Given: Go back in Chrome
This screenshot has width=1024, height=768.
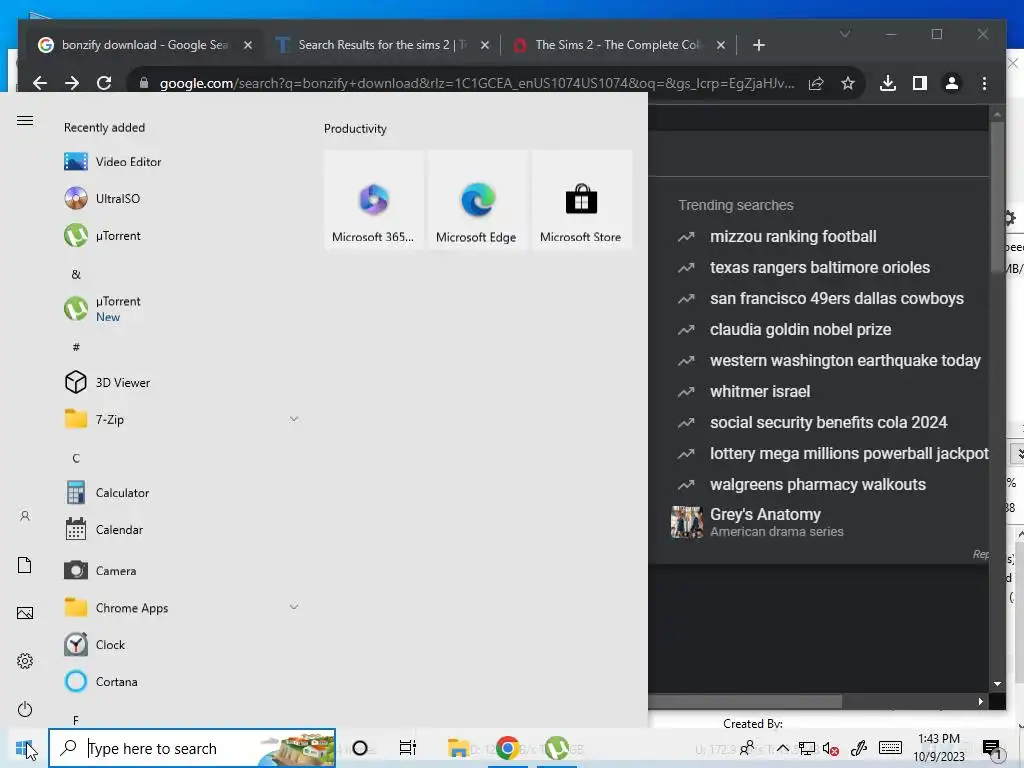Looking at the screenshot, I should [40, 83].
